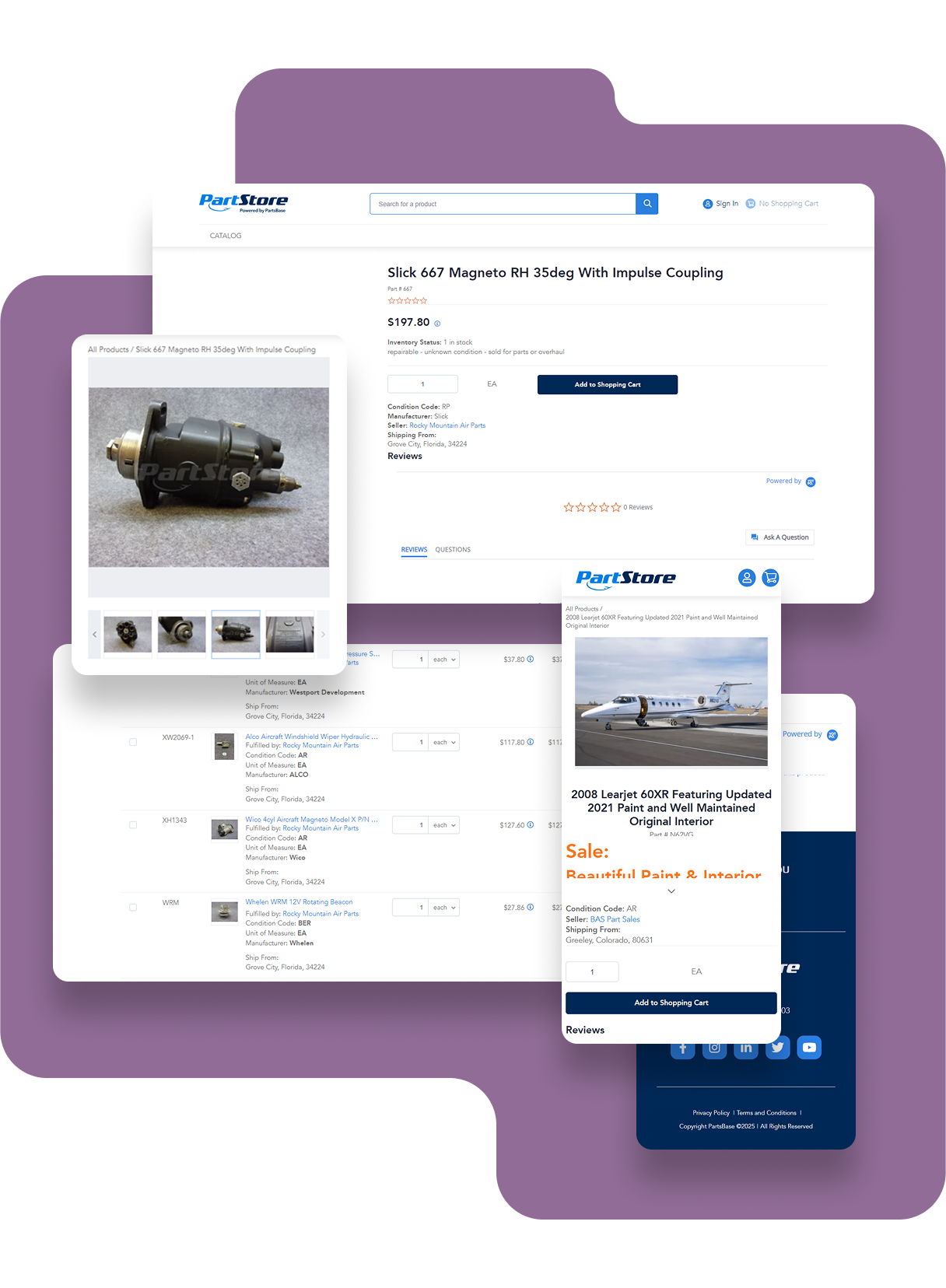Viewport: 946px width, 1288px height.
Task: Select the second magneto gallery thumbnail
Action: coord(181,635)
